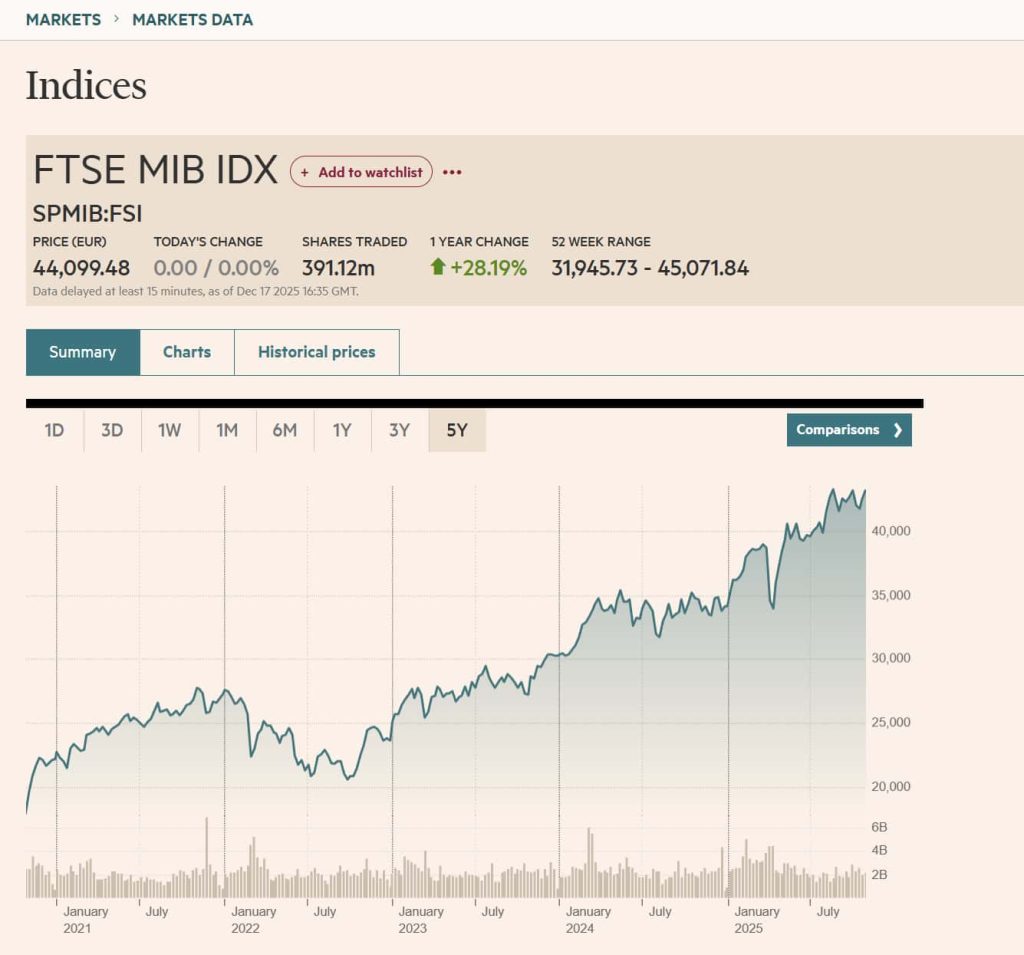Click the green 1 year change arrow

(437, 267)
